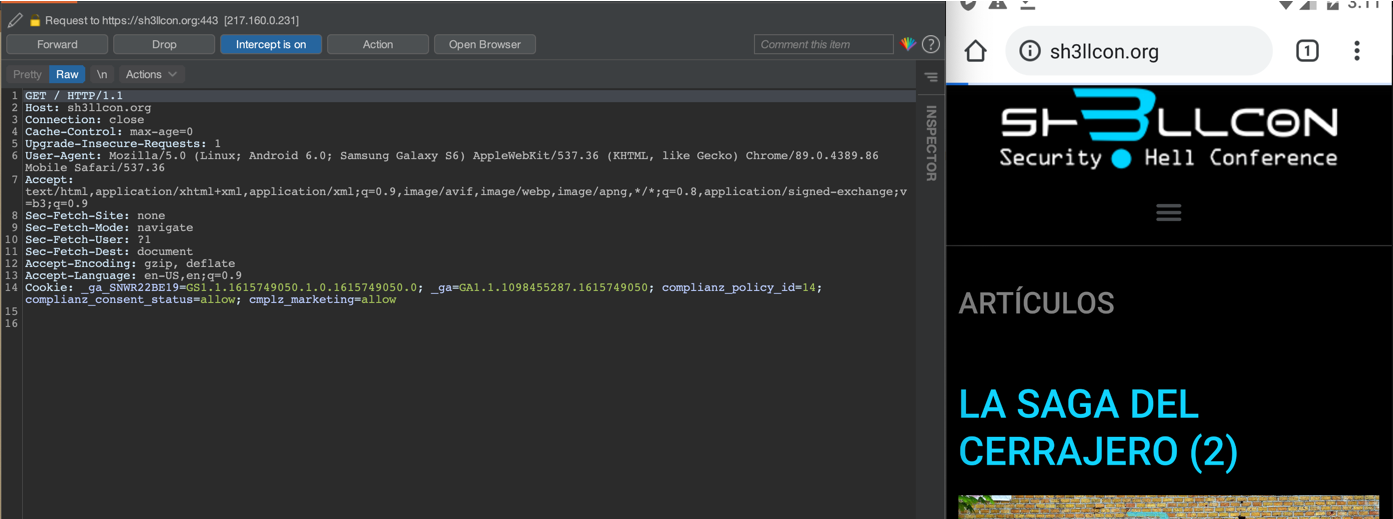Click the Open Browser button

click(x=485, y=44)
